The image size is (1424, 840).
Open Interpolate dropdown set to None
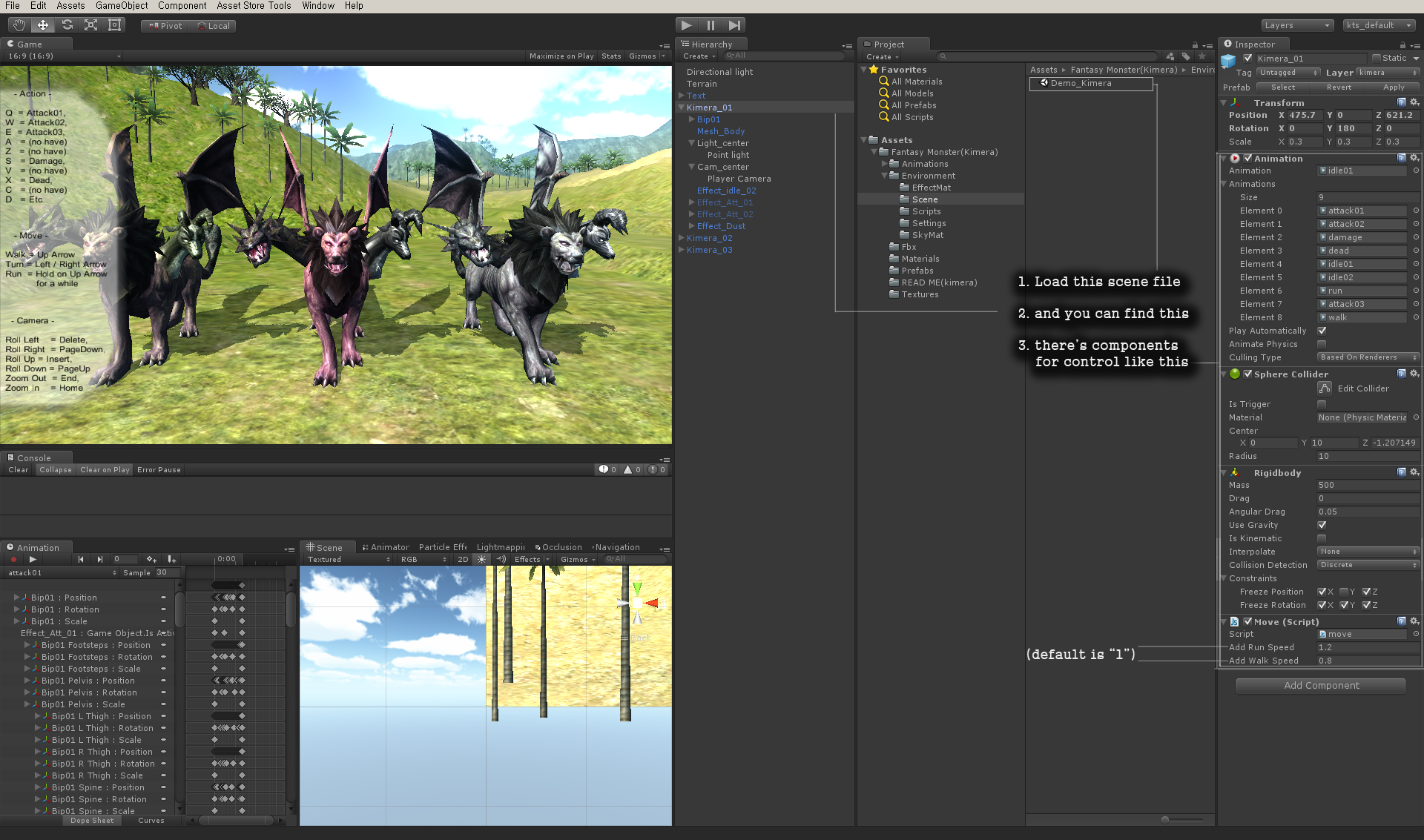click(1368, 552)
